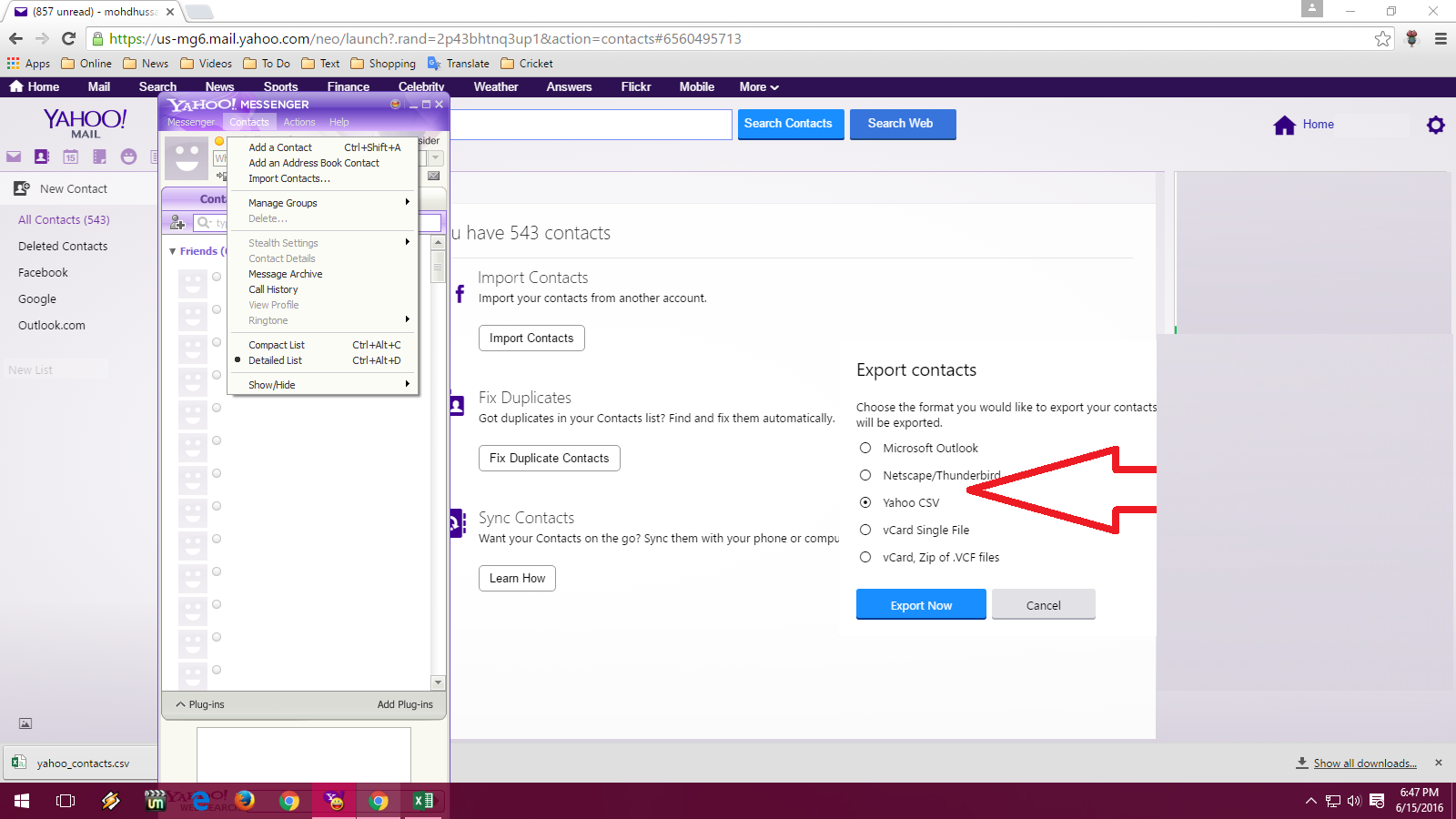
Task: Open the Translate bookmark
Action: (459, 64)
